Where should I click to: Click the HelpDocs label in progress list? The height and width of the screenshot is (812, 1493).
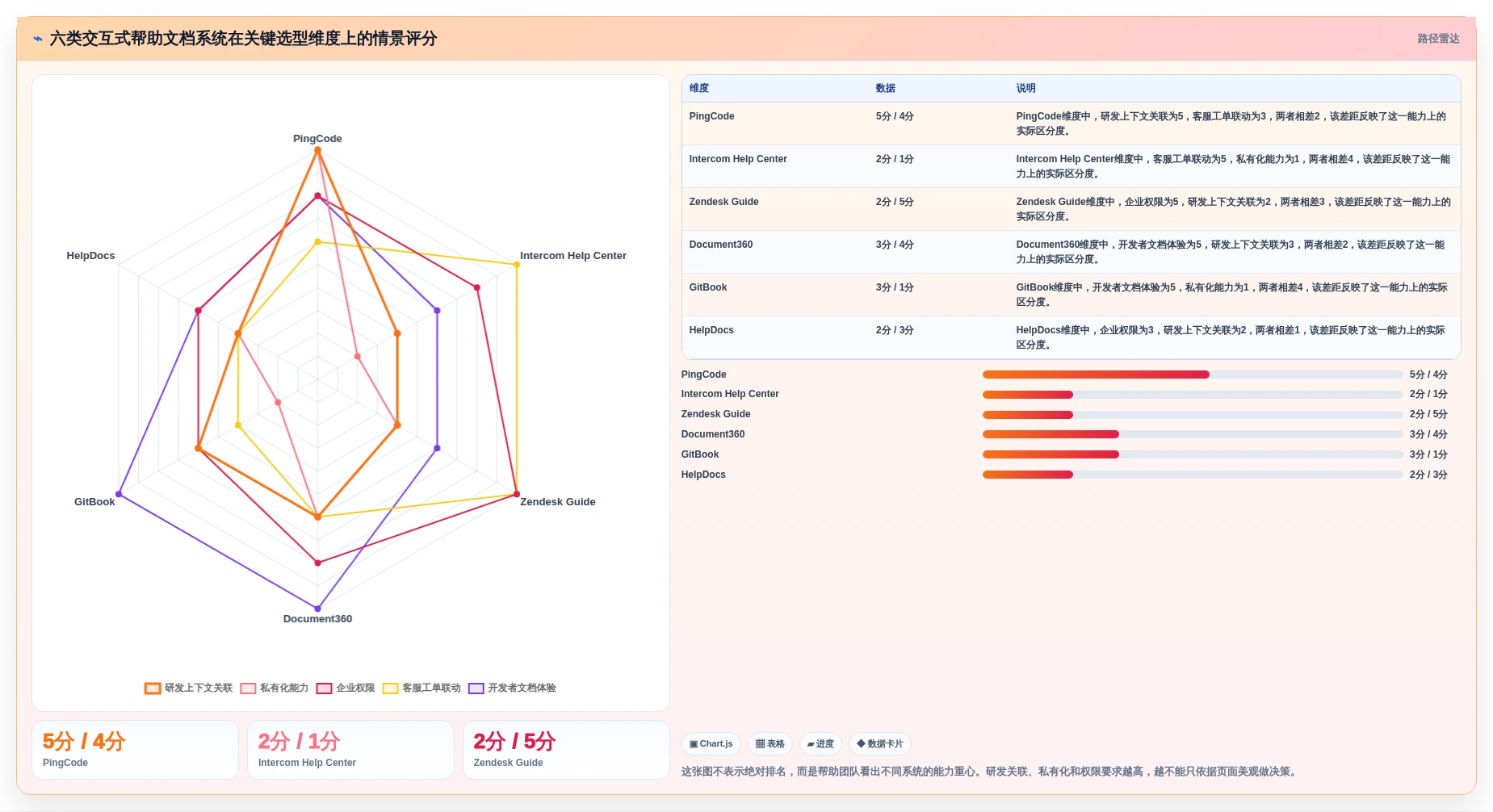[703, 475]
